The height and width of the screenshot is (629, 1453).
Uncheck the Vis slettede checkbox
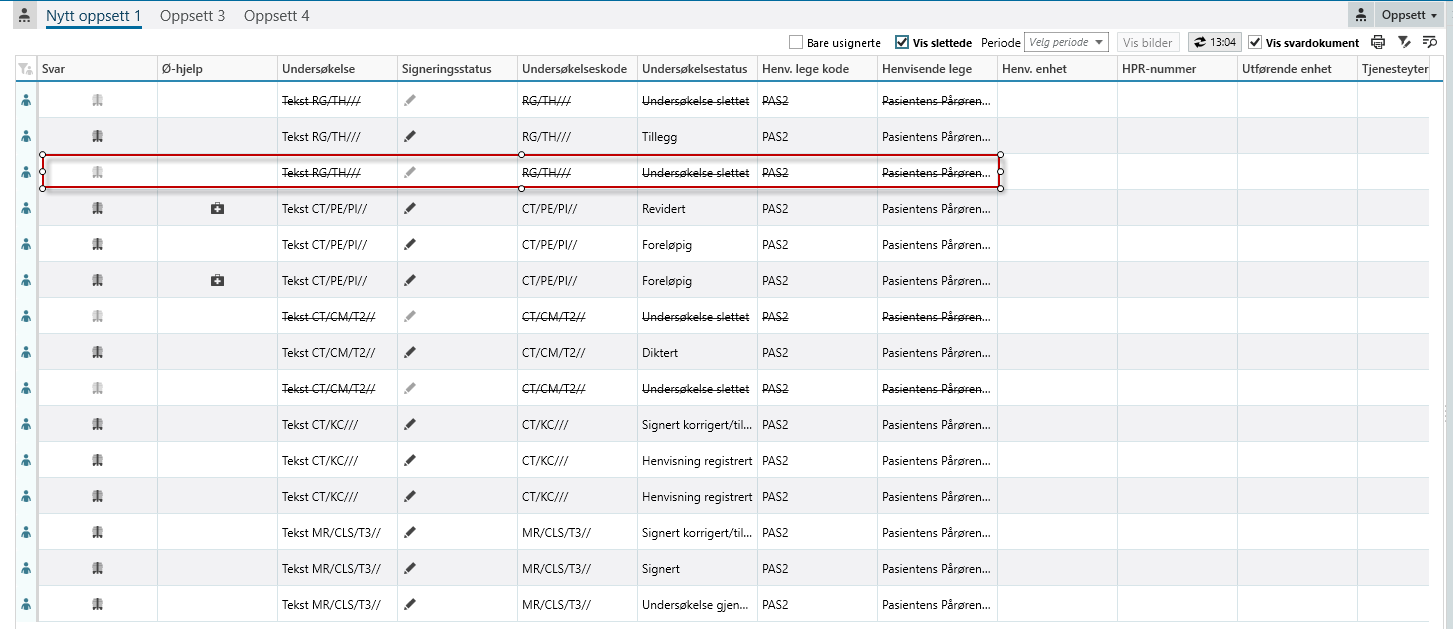pos(902,43)
